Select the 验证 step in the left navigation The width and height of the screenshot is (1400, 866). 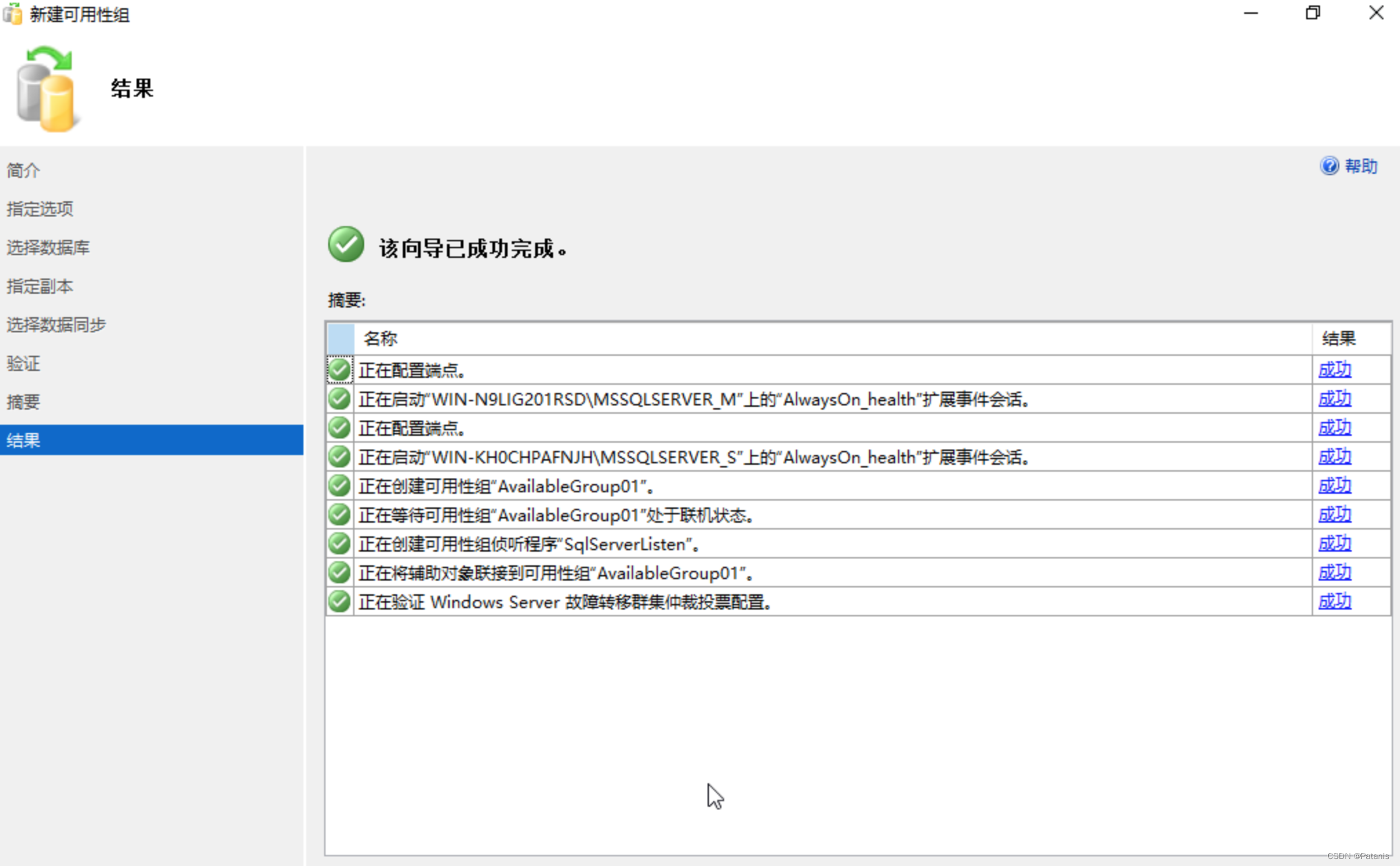[23, 363]
